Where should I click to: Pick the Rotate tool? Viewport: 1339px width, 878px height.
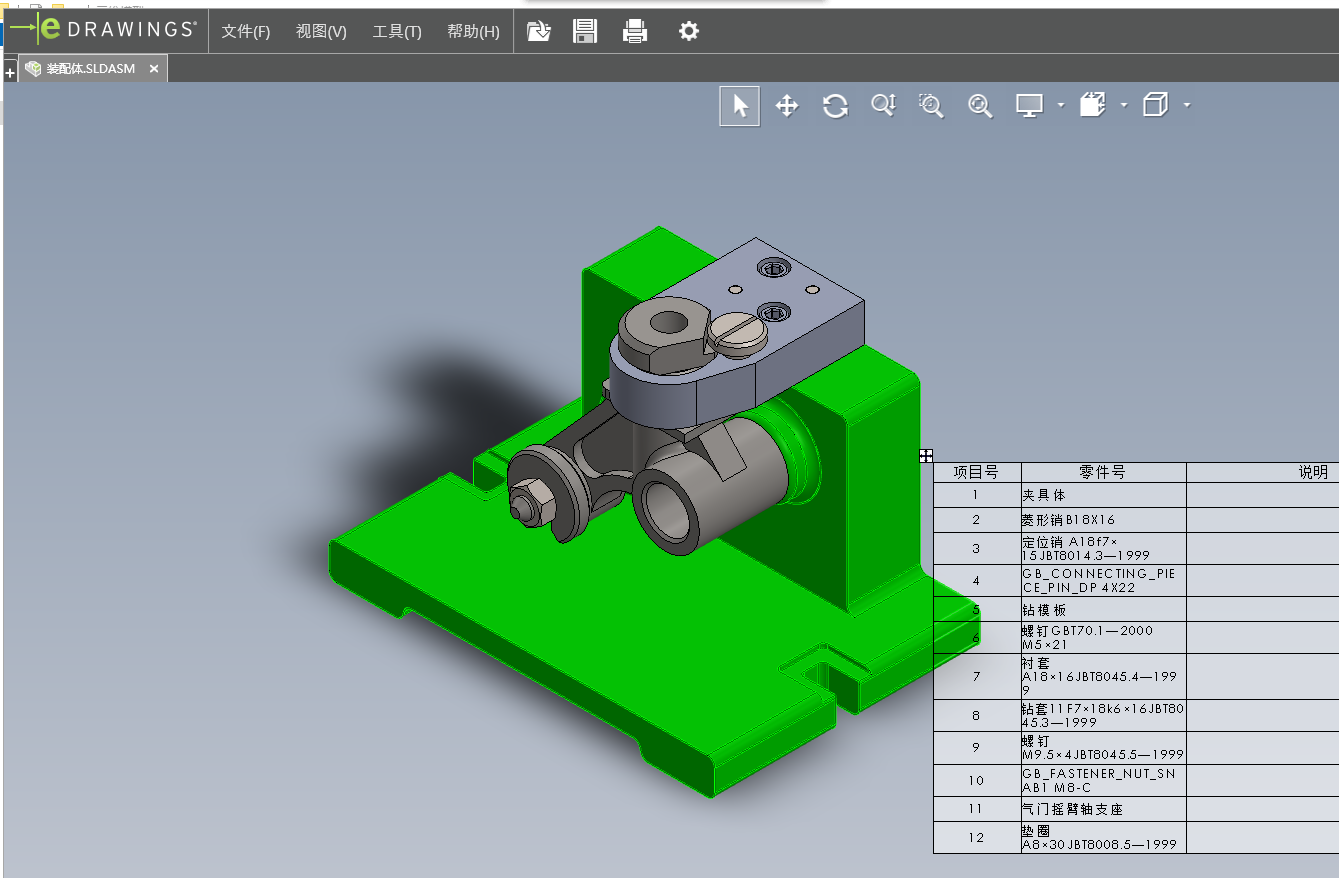click(x=835, y=106)
